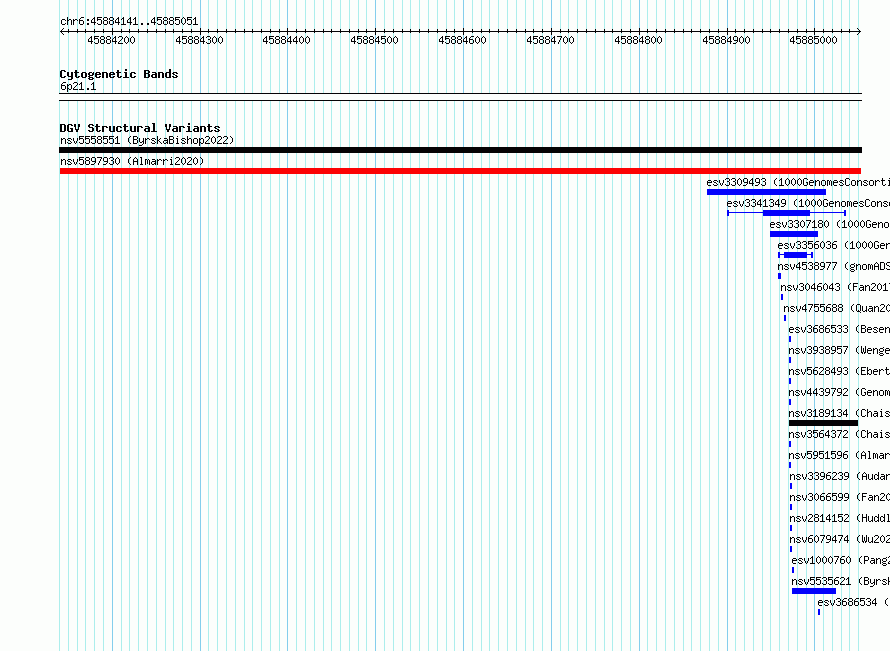Viewport: 890px width, 651px height.
Task: Open the nsv6079474 variant label
Action: click(839, 539)
